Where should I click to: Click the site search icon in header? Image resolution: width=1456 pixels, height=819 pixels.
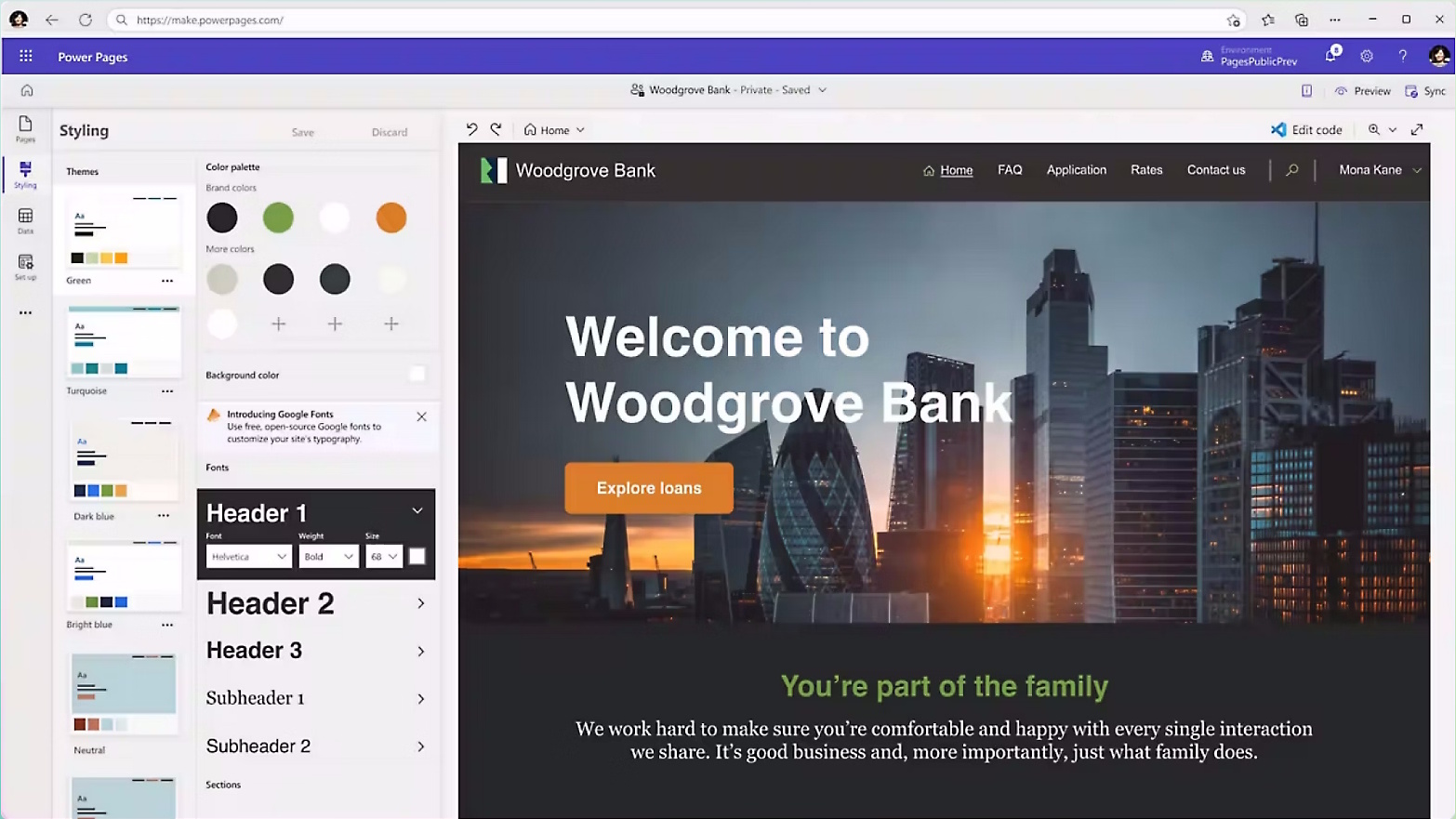coord(1292,170)
